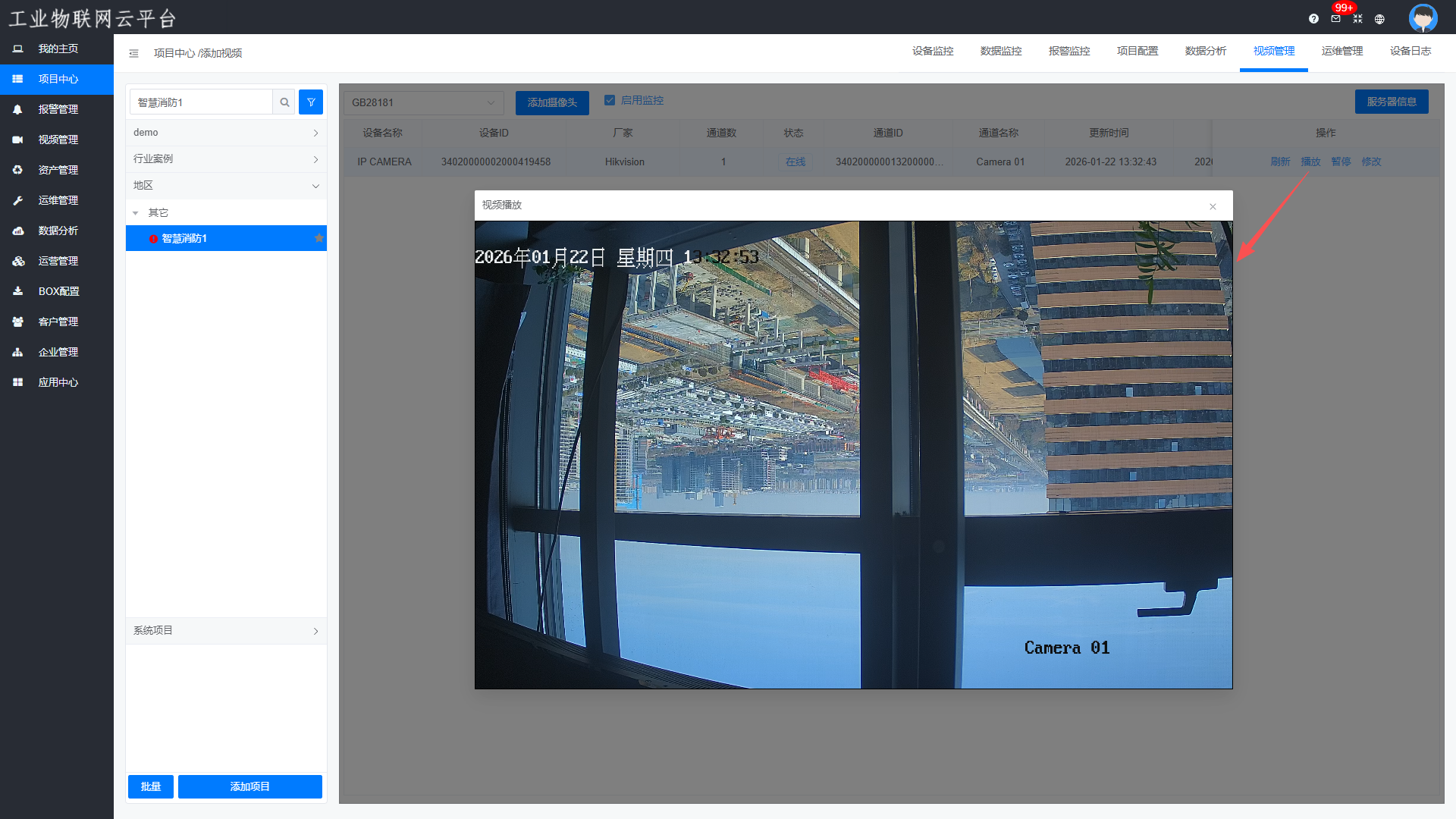The height and width of the screenshot is (819, 1456).
Task: Click the globe language icon
Action: coord(1379,19)
